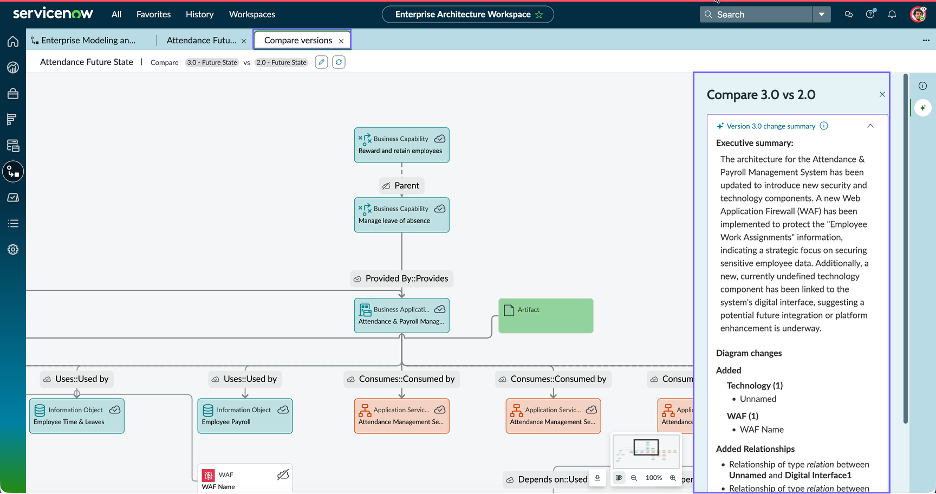
Task: Open the settings gear in left sidebar
Action: coord(13,249)
